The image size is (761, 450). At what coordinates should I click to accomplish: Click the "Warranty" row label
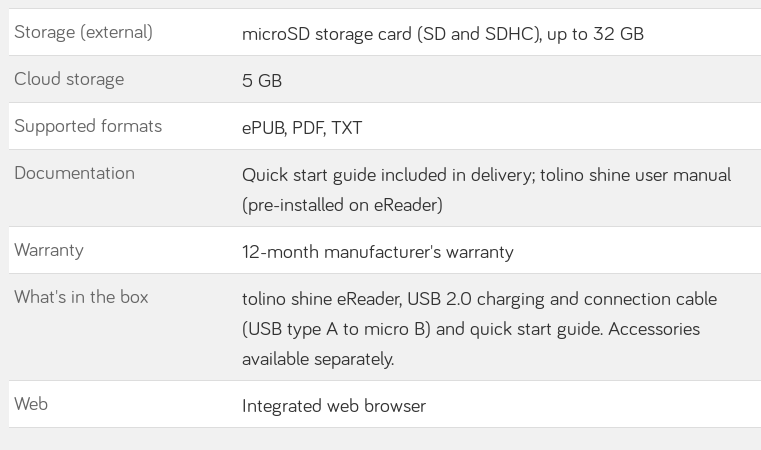49,250
